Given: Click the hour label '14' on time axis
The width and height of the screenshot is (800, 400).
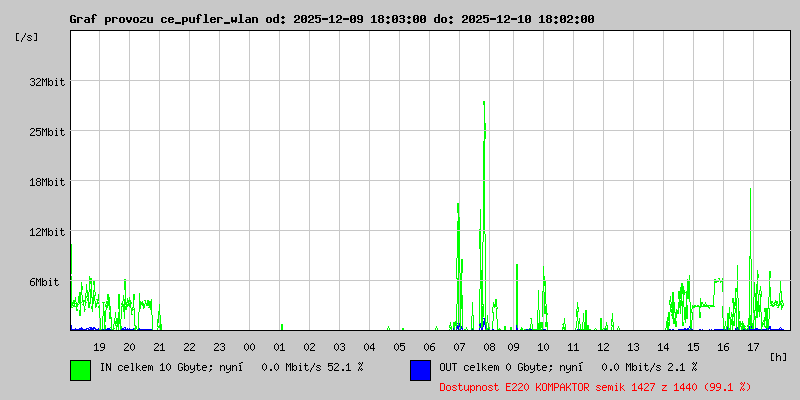Looking at the screenshot, I should tap(663, 347).
